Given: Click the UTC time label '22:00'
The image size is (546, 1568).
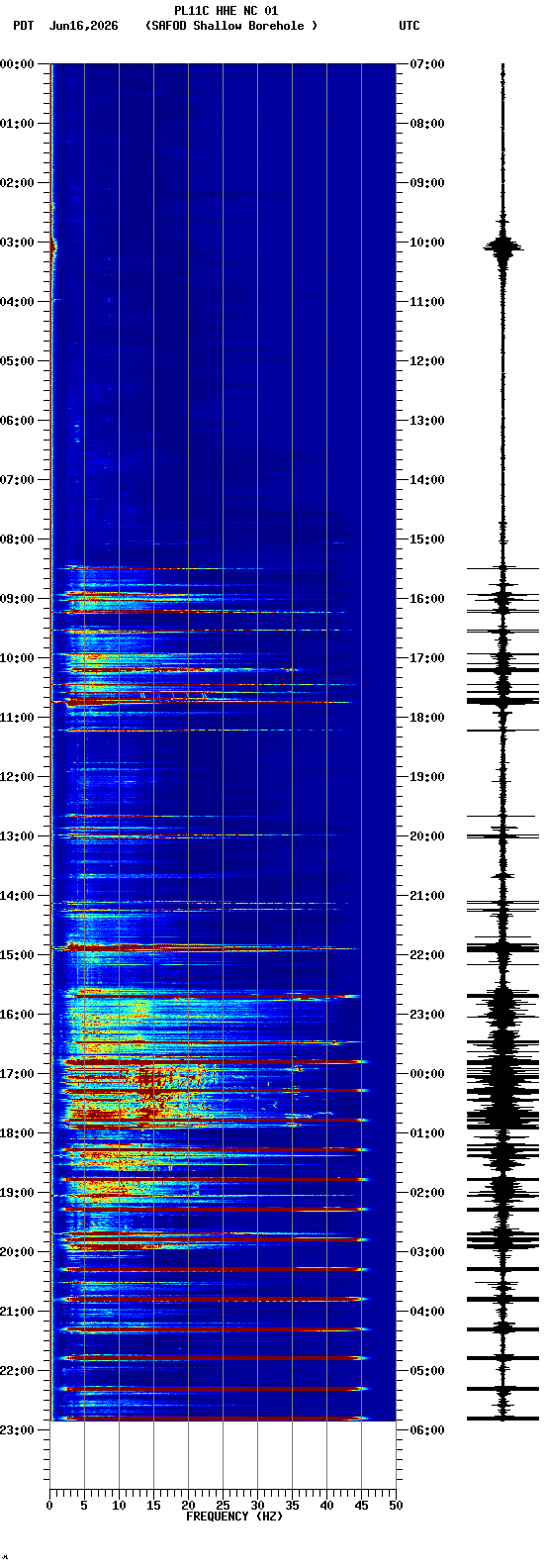Looking at the screenshot, I should [x=427, y=955].
